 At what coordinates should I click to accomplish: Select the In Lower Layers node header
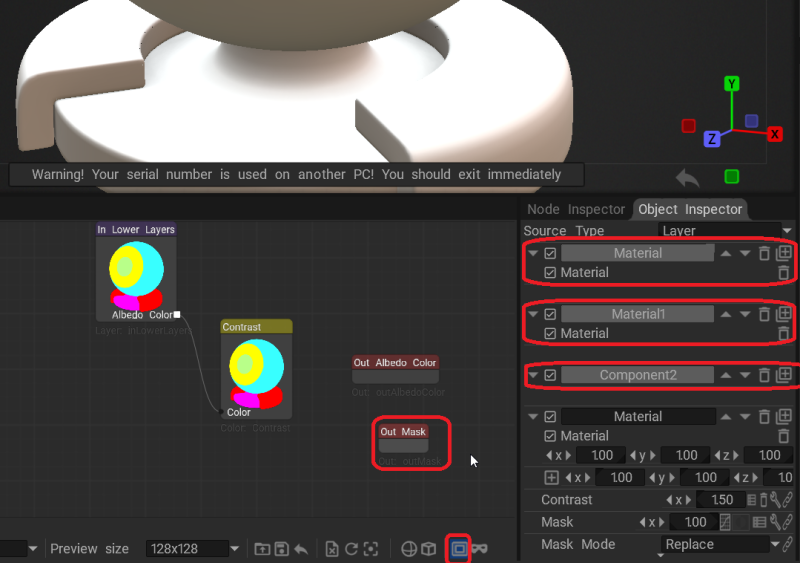pos(136,229)
